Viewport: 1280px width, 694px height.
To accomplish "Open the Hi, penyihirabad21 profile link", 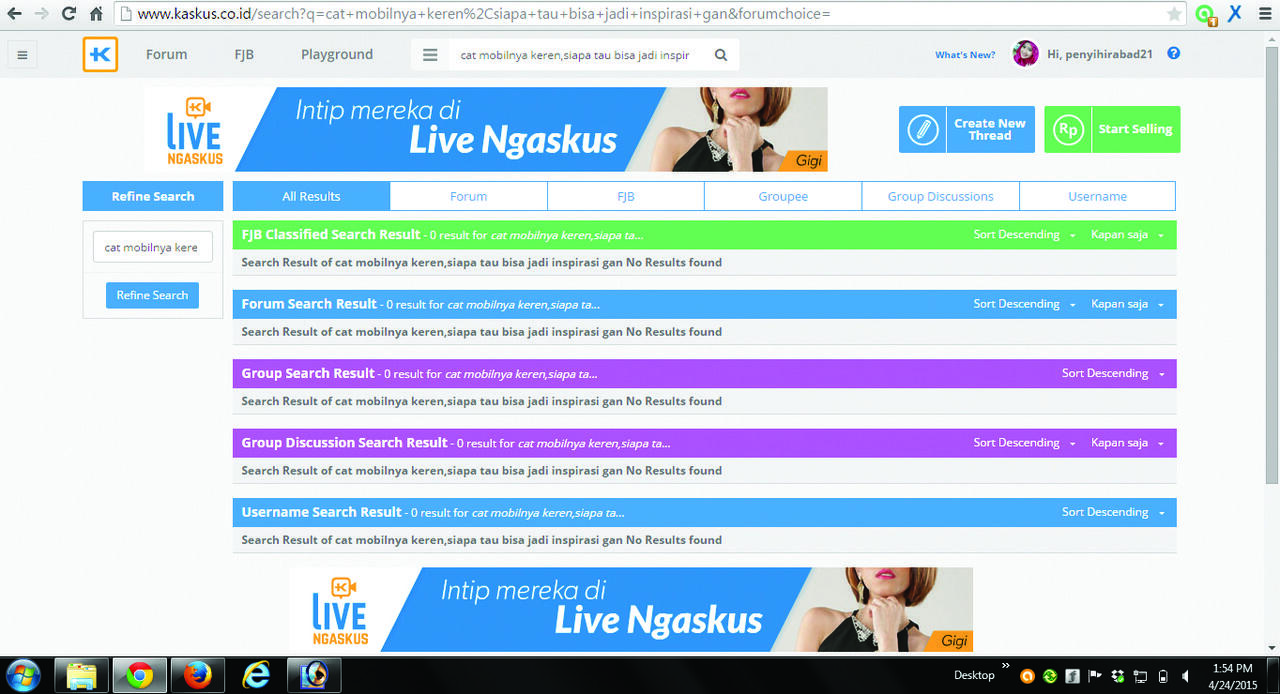I will (x=1099, y=55).
